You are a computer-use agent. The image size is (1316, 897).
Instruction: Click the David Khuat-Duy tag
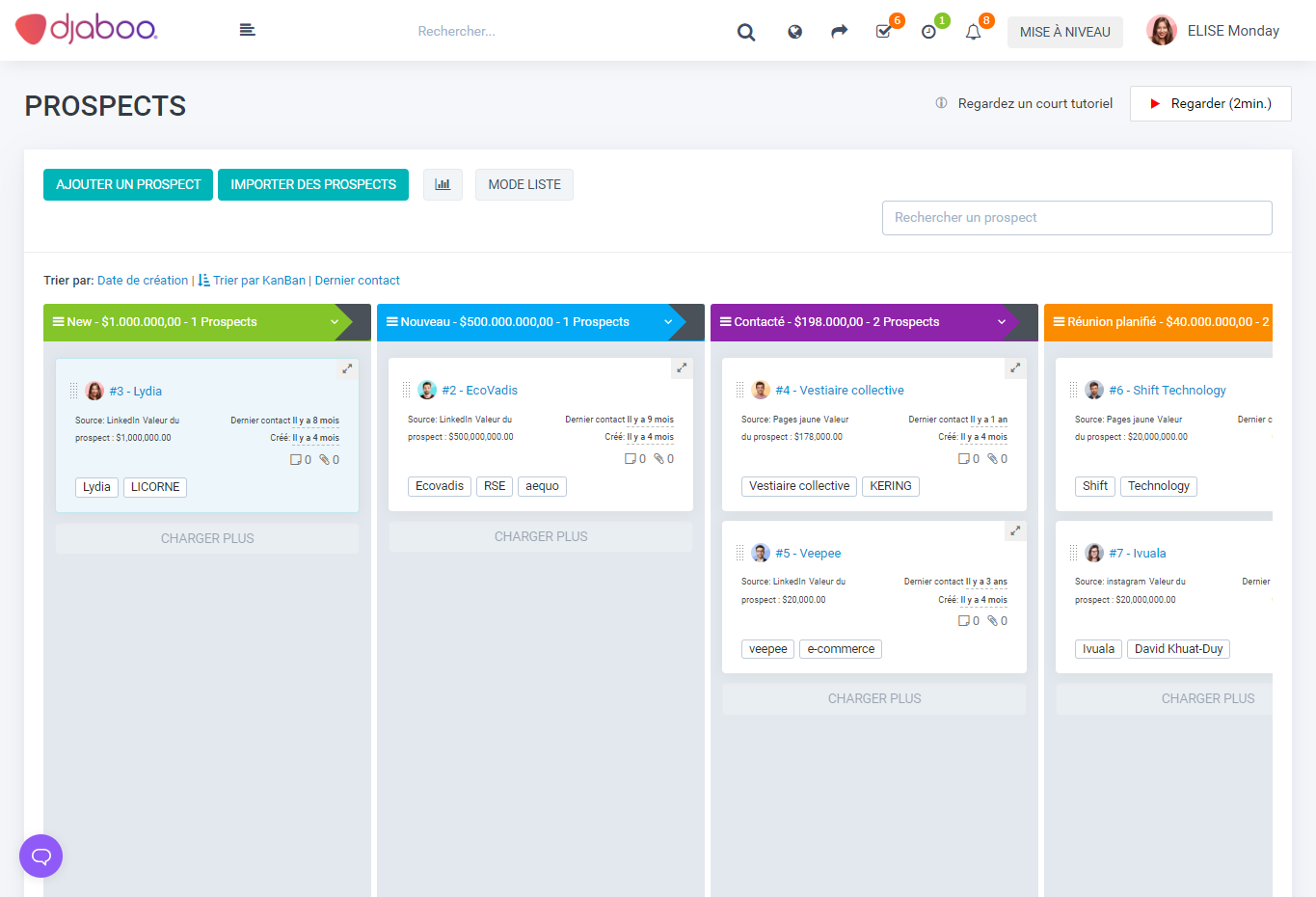1178,649
